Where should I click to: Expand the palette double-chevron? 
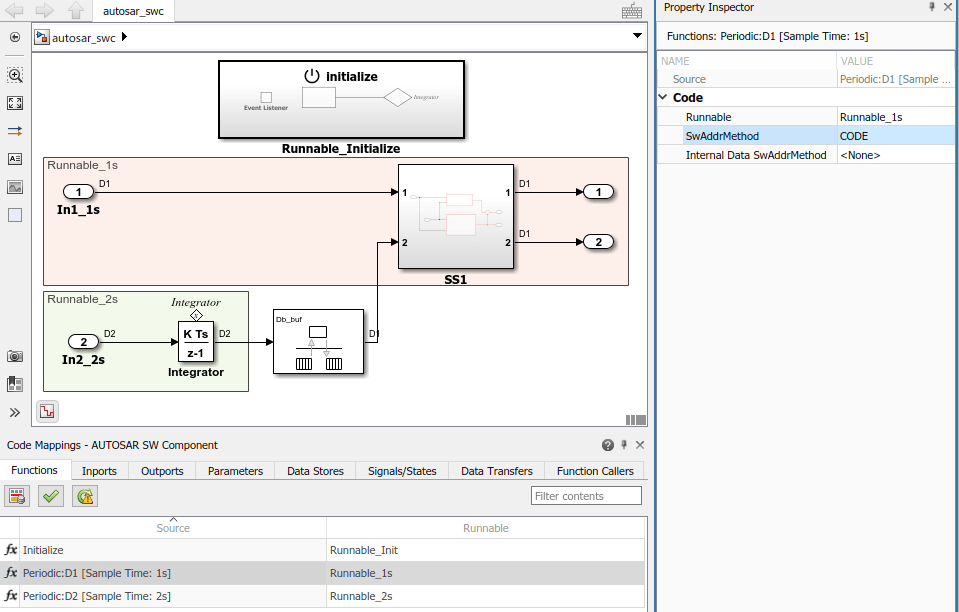click(x=15, y=413)
